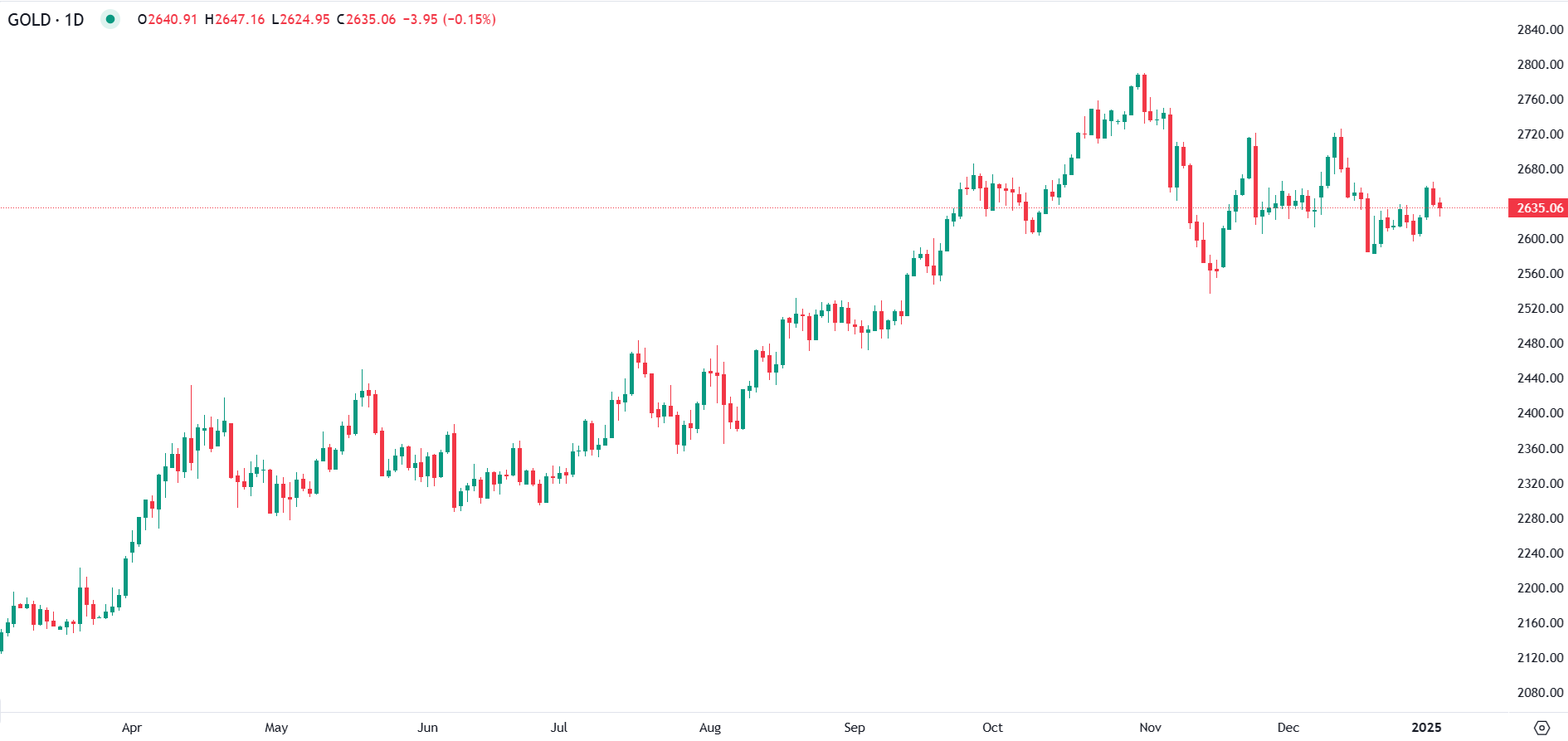
Task: Click the green market status indicator
Action: coord(110,19)
